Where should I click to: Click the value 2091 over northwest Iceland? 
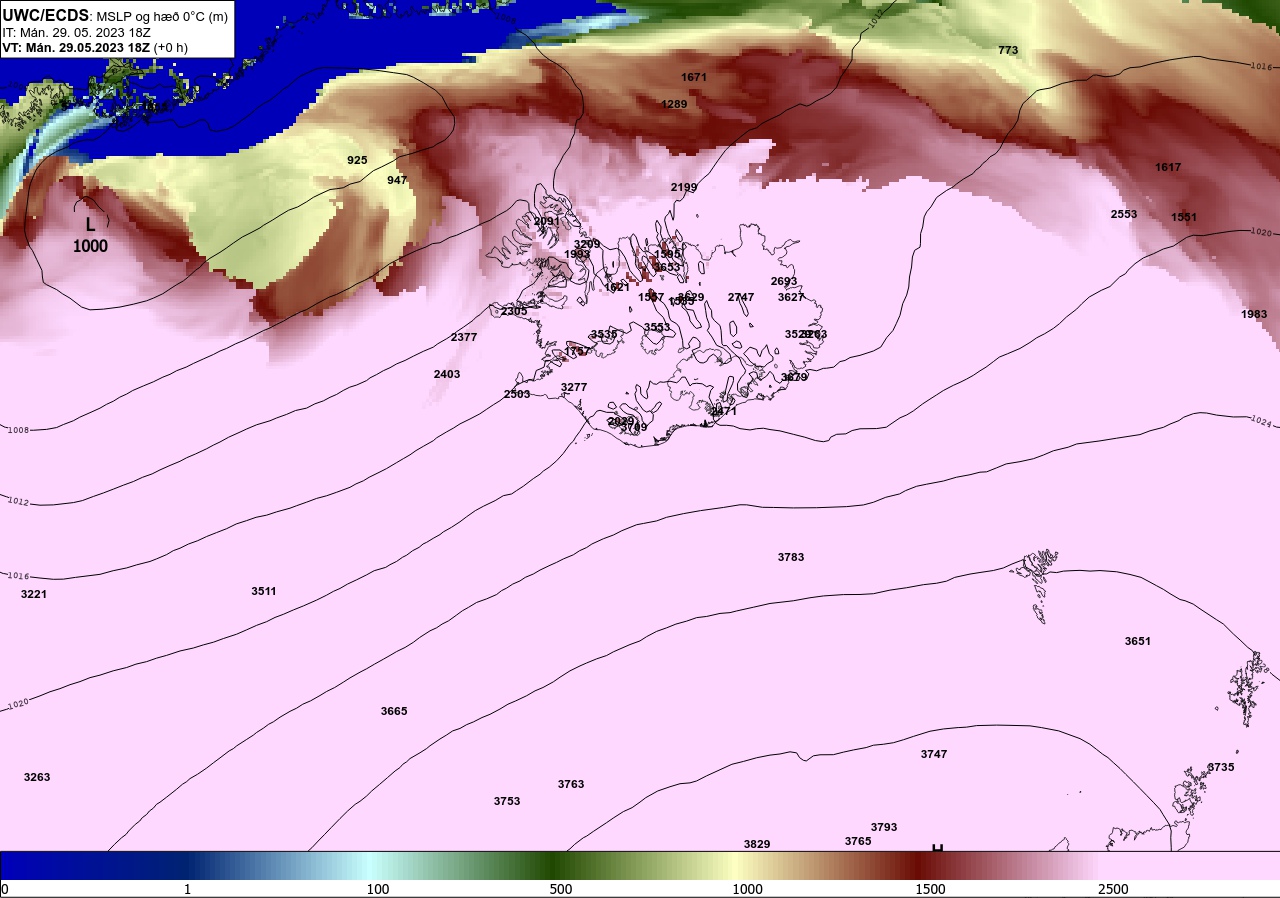click(x=547, y=221)
